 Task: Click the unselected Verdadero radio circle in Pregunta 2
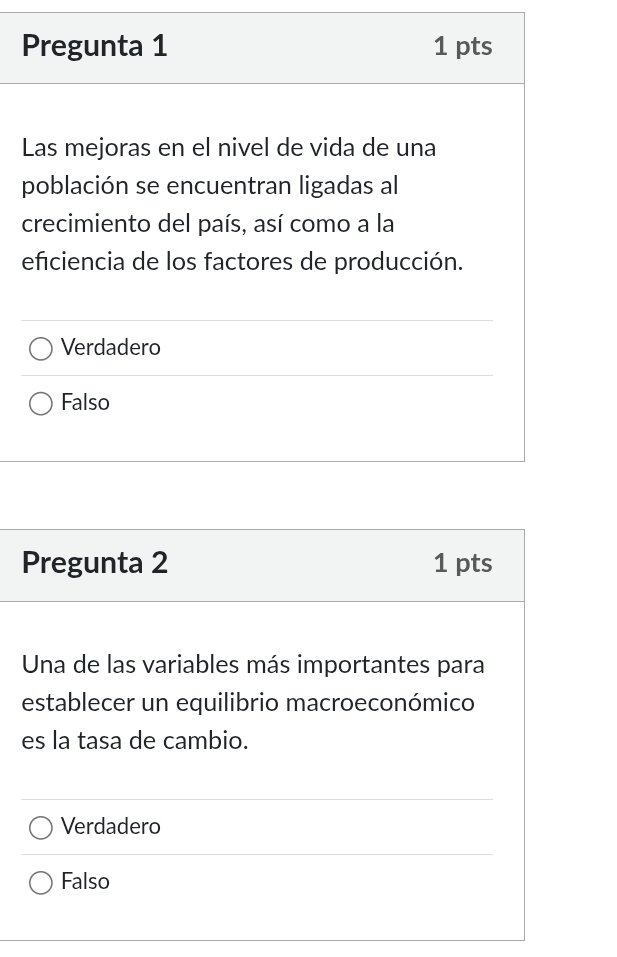40,827
